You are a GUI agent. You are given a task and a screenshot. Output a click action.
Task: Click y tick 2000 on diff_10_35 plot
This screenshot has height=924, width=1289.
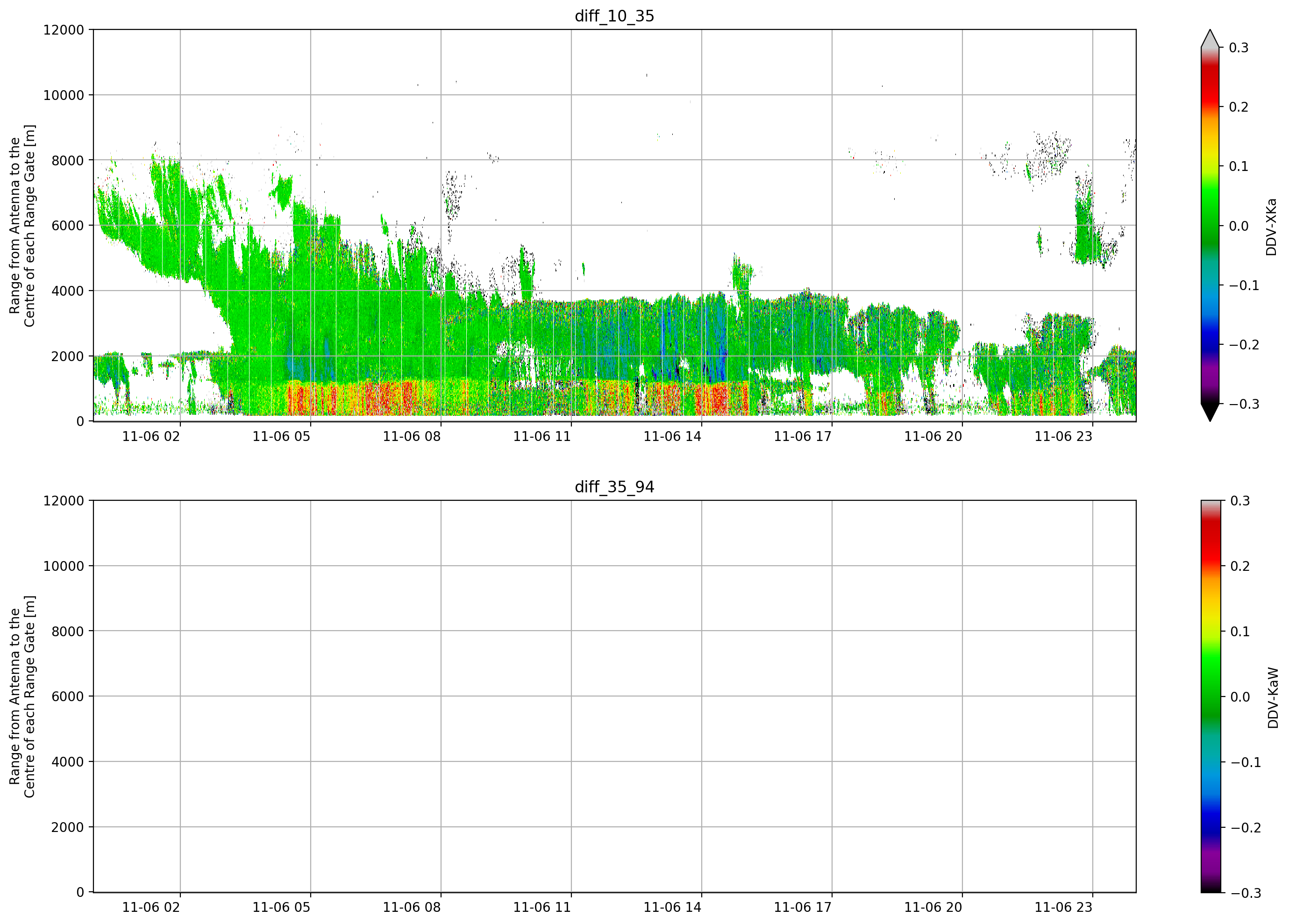coord(68,356)
